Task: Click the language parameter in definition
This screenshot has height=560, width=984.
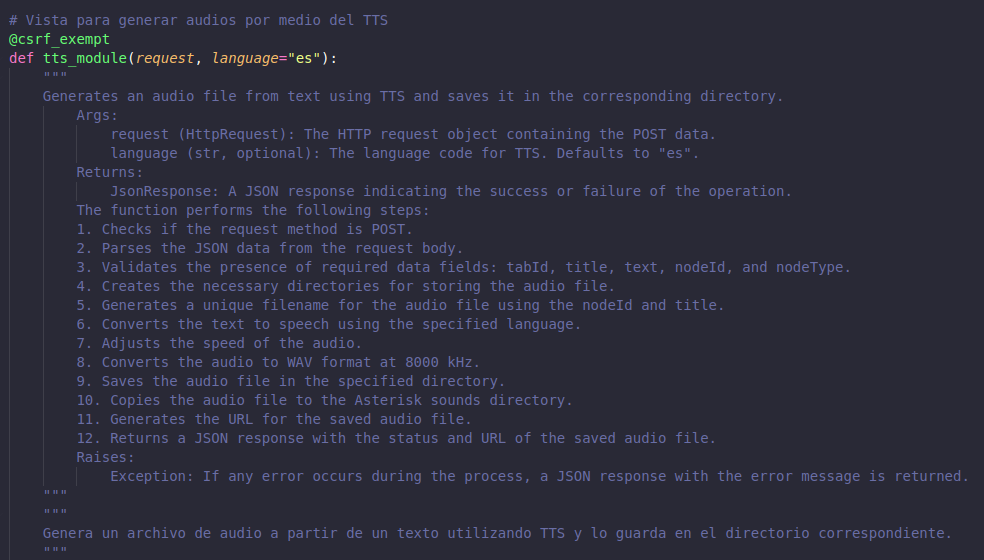Action: click(245, 58)
